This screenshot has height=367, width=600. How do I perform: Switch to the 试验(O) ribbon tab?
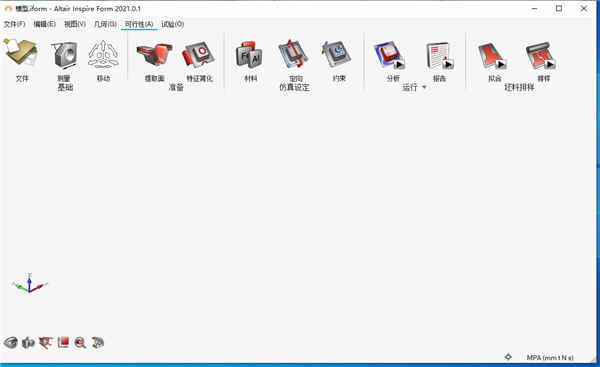pos(173,24)
